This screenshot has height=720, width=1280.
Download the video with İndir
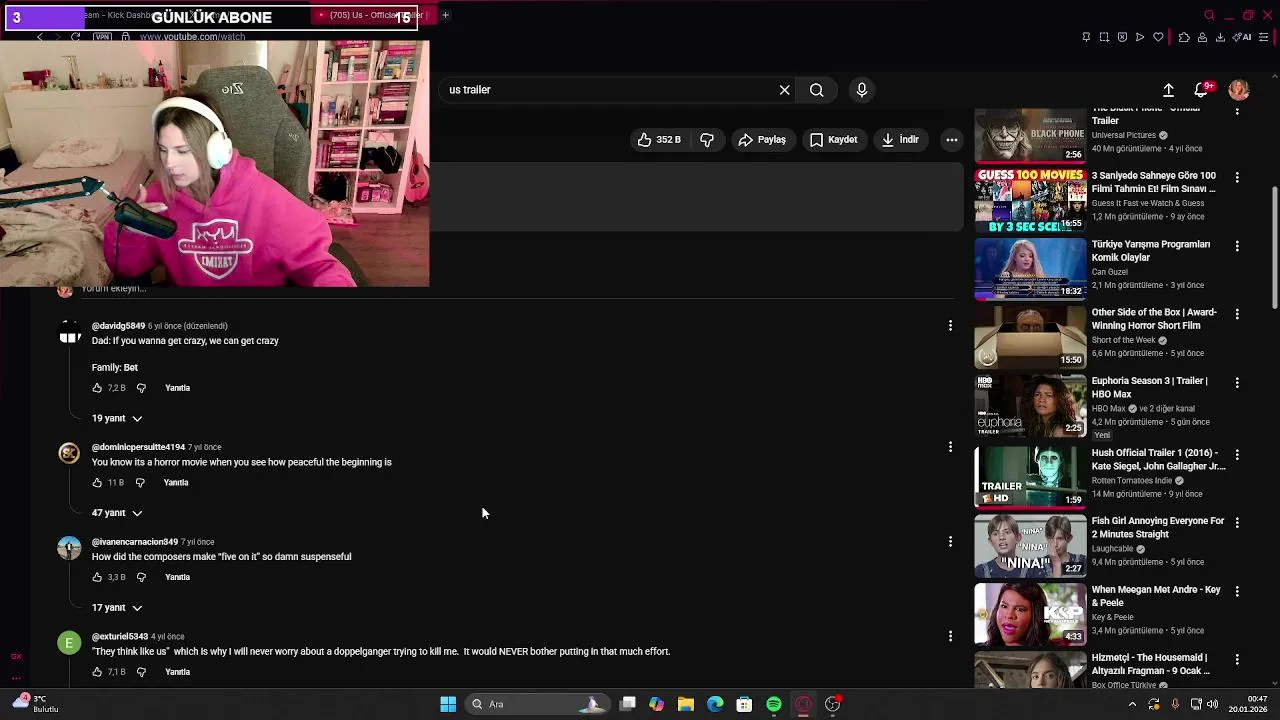tap(900, 140)
